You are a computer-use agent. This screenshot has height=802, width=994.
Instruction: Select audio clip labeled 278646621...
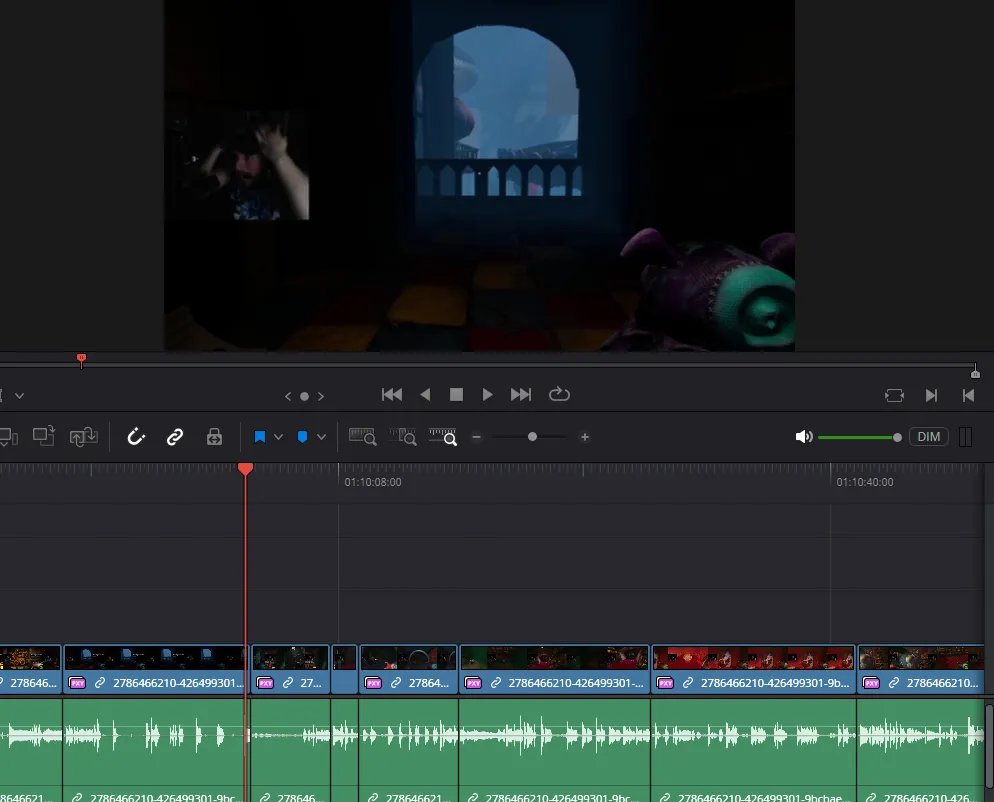point(408,750)
